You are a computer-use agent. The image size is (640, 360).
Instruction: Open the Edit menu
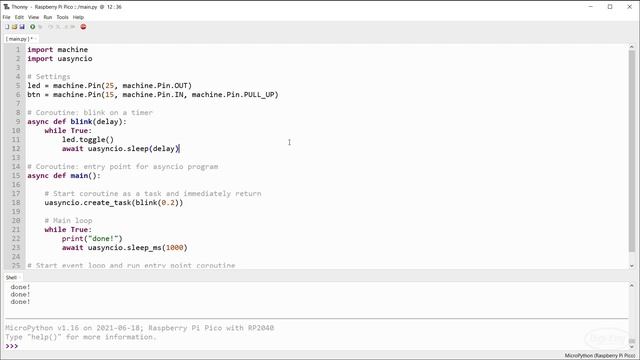19,17
